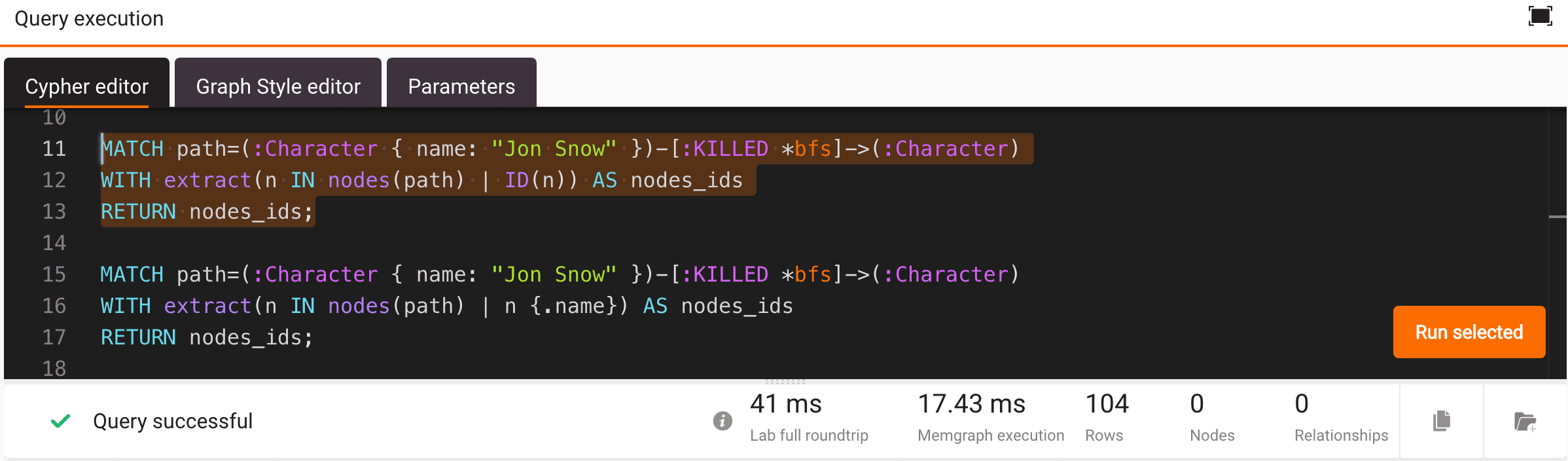Click the Run selected button
Viewport: 1568px width, 461px height.
(x=1469, y=332)
